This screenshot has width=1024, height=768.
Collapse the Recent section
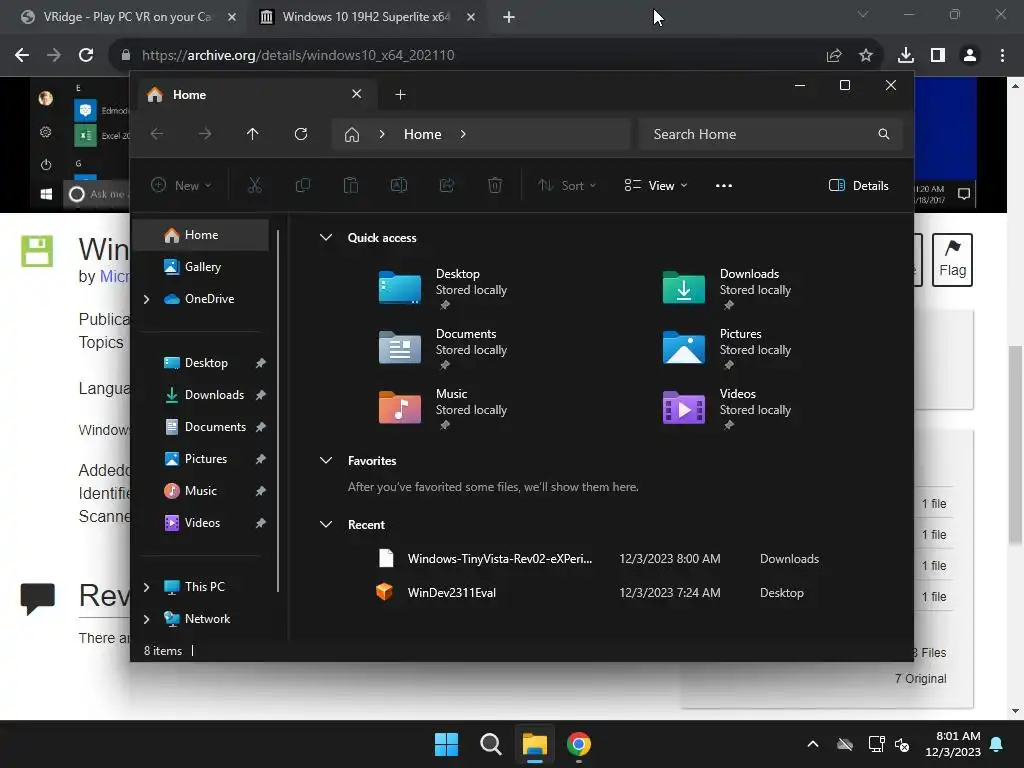(326, 524)
